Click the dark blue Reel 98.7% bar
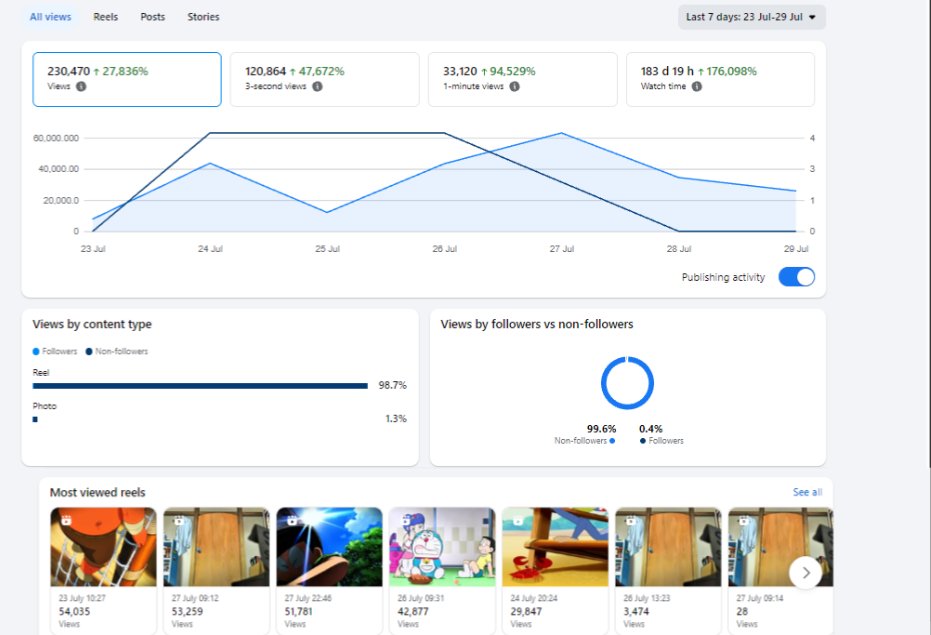The width and height of the screenshot is (931, 635). click(200, 386)
